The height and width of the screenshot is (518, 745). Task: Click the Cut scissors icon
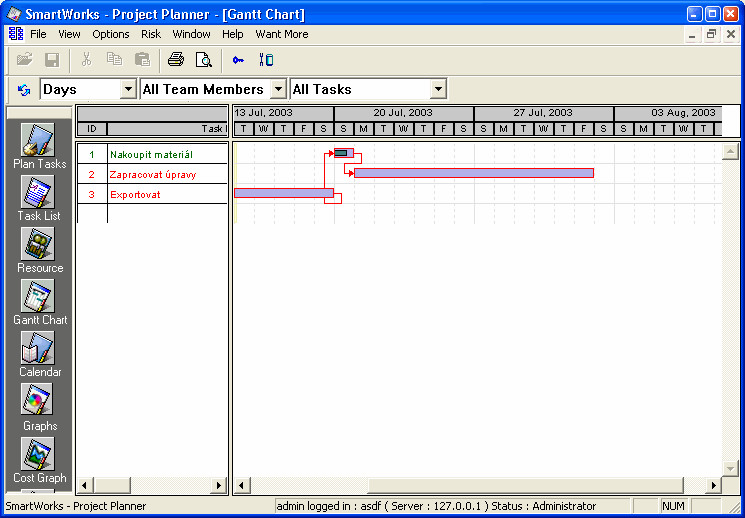[86, 60]
